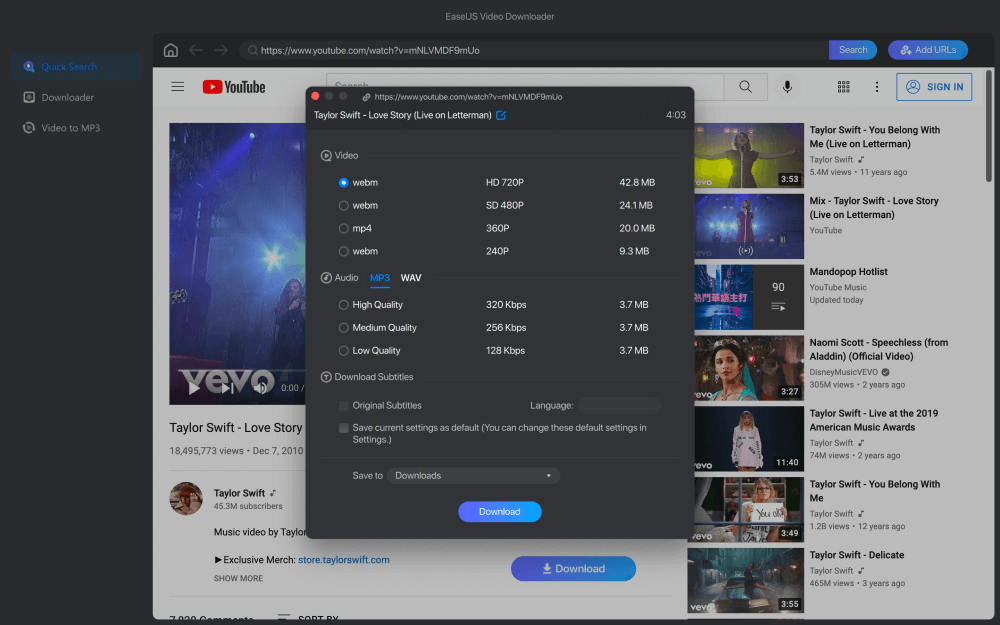1000x625 pixels.
Task: Open the store.taylorswift.com link
Action: pos(344,560)
